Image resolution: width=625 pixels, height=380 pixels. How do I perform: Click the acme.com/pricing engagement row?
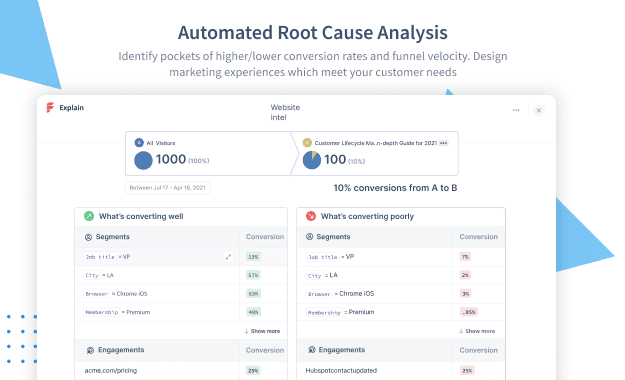(181, 371)
